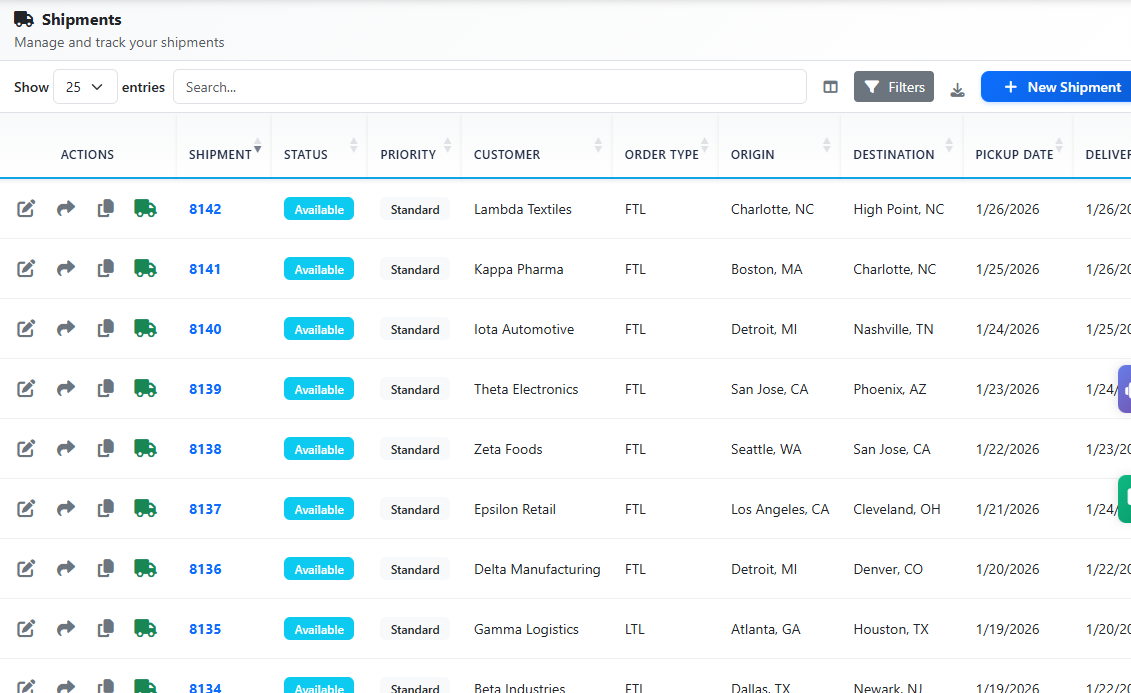Sort by Pickup Date column header

pyautogui.click(x=1014, y=154)
